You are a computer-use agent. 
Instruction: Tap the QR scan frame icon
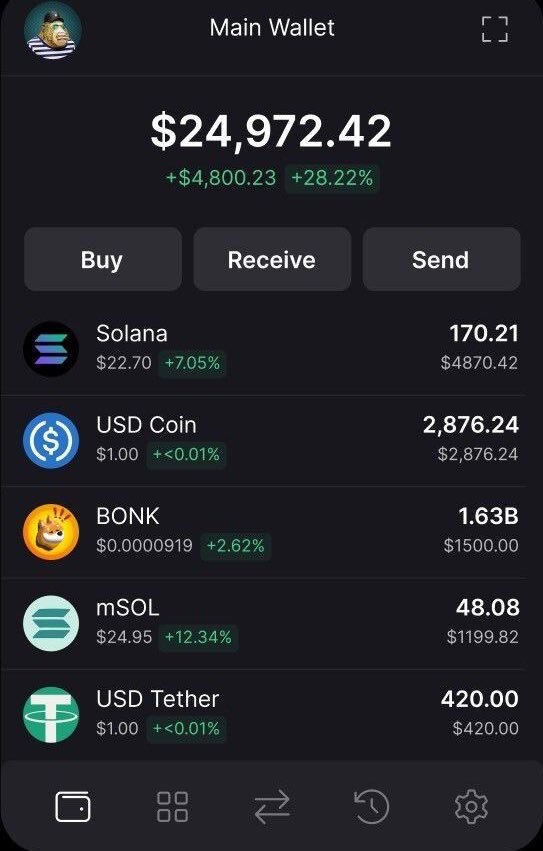pos(495,29)
